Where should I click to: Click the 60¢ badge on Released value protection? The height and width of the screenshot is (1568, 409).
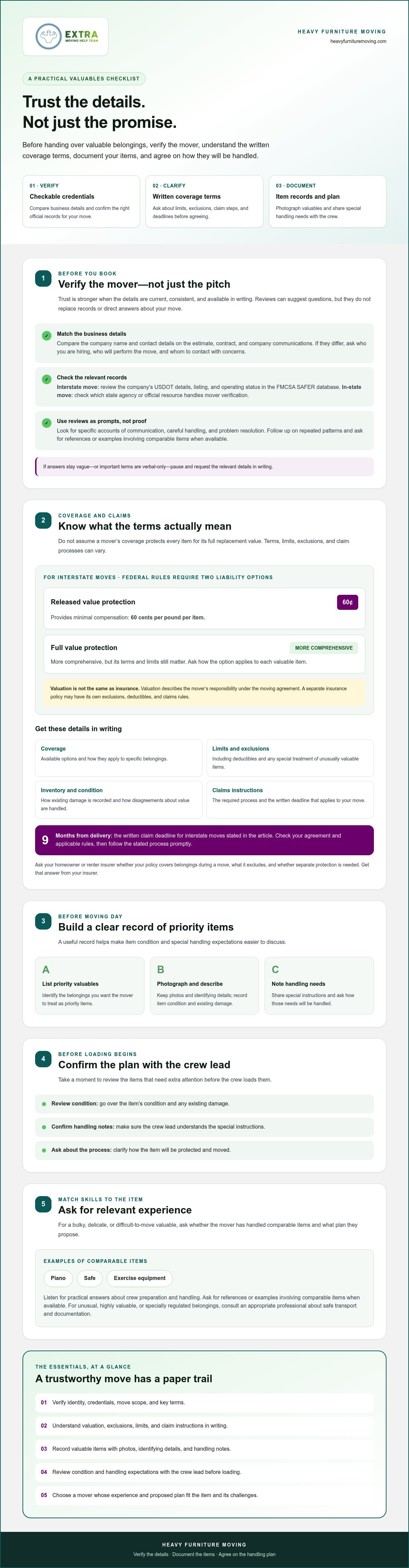click(347, 602)
